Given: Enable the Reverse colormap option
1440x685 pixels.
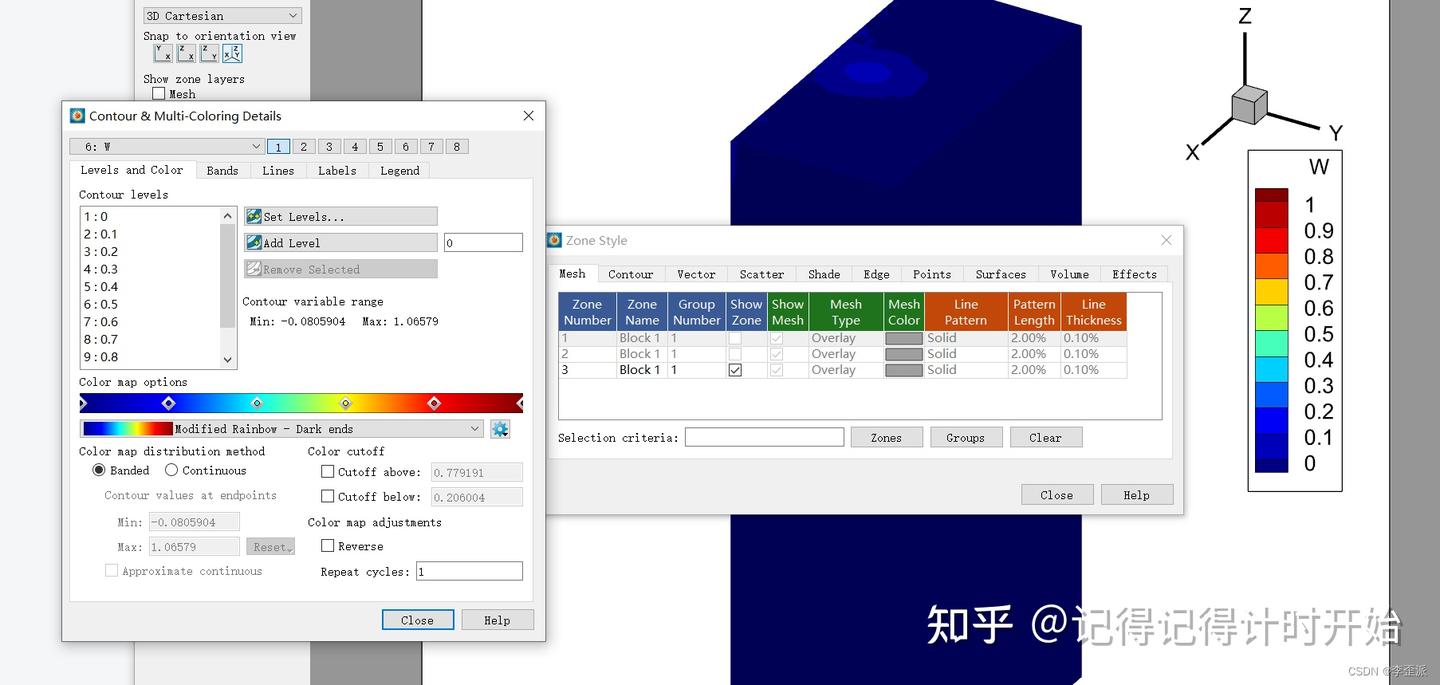Looking at the screenshot, I should (328, 546).
